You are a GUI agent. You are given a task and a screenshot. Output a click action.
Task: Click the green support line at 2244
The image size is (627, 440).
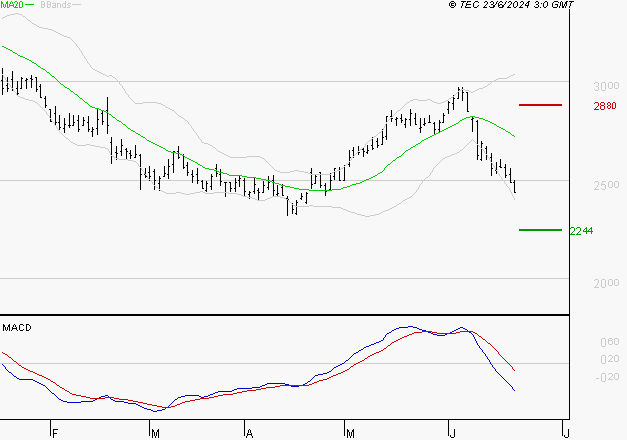click(x=540, y=230)
